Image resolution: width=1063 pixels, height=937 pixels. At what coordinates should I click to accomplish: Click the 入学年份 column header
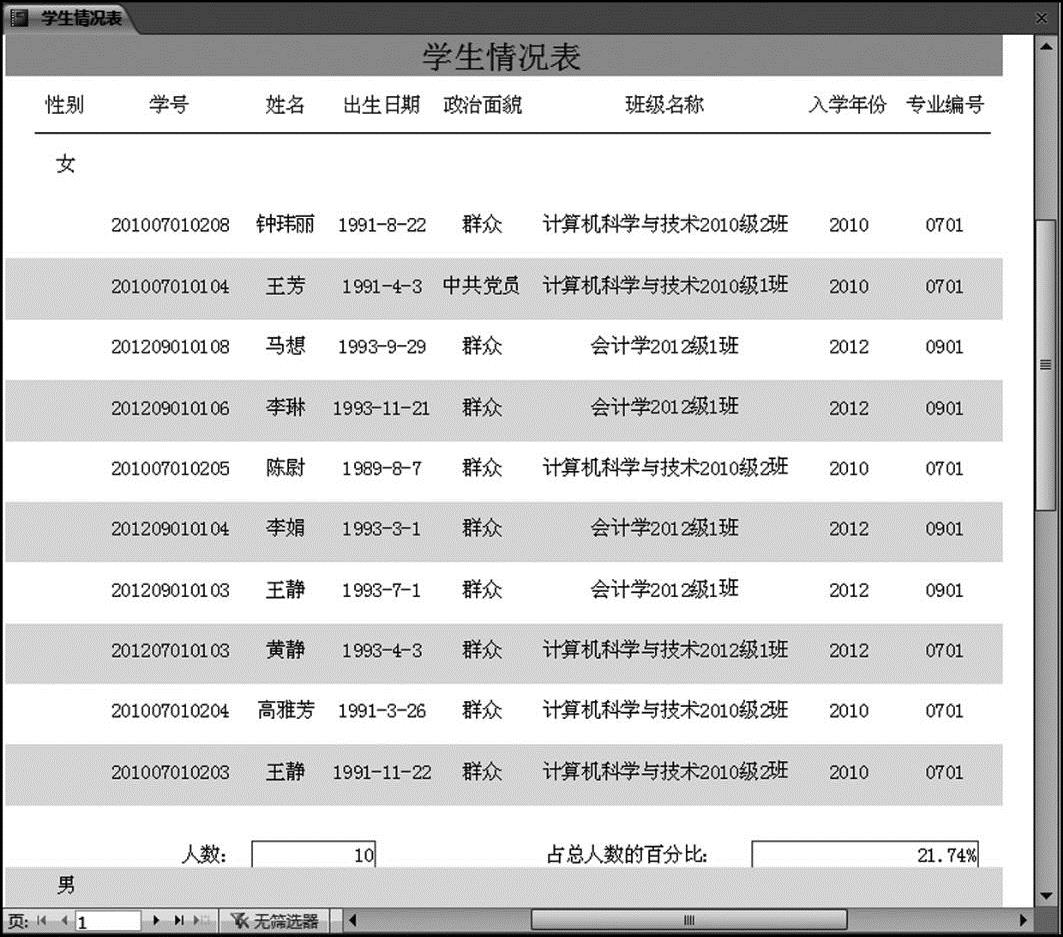click(847, 104)
